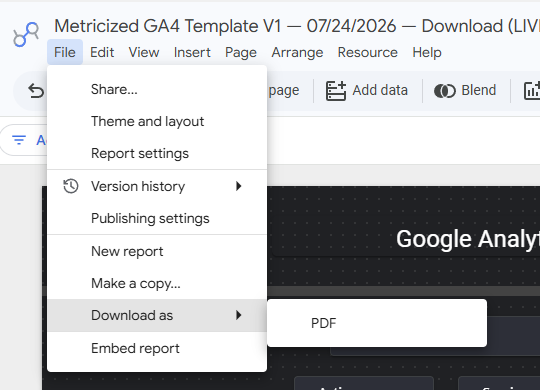Open the File menu

coord(65,52)
